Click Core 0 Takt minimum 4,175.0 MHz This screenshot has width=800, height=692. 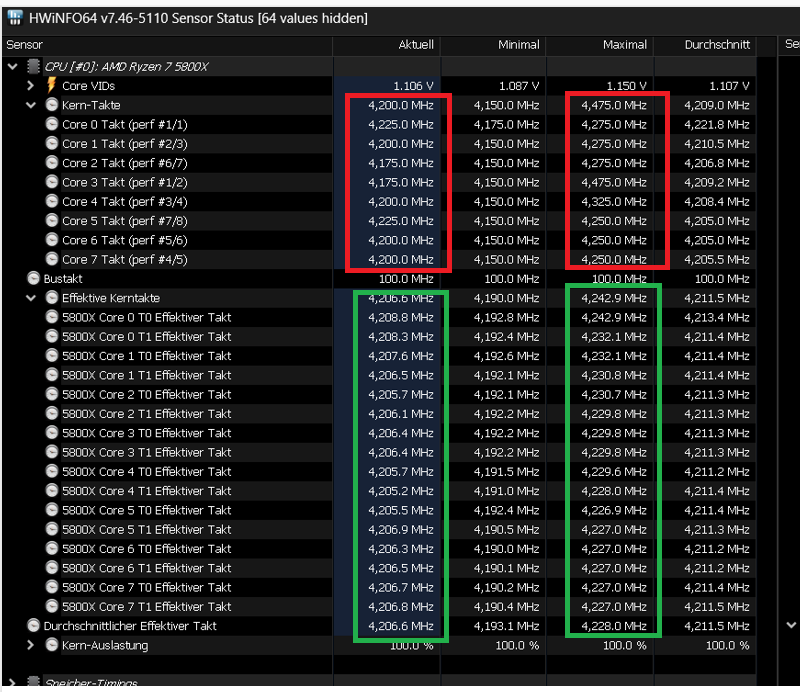pyautogui.click(x=506, y=125)
